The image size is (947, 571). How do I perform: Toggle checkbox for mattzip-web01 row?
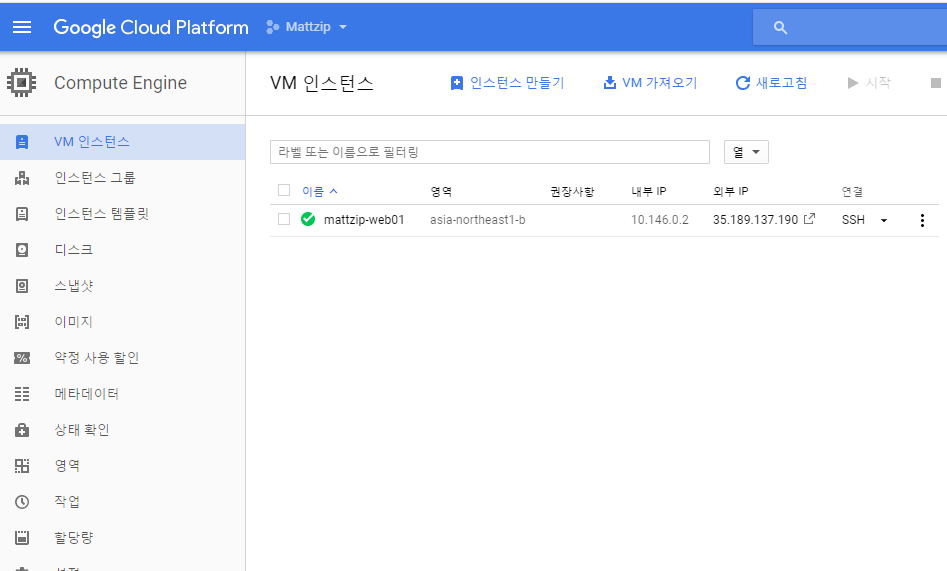(x=284, y=219)
